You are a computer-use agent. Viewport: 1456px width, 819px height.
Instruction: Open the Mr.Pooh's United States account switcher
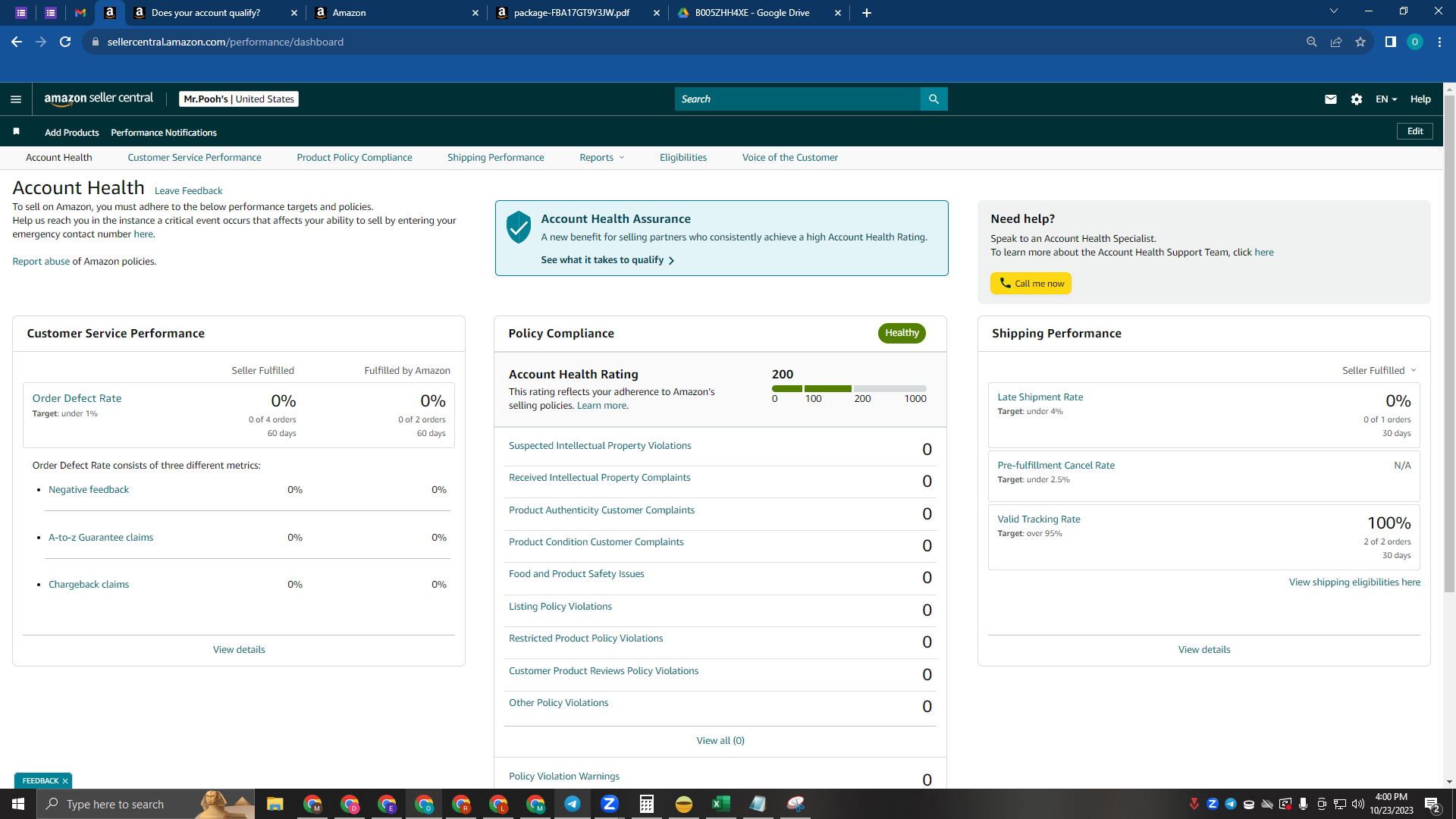[239, 99]
